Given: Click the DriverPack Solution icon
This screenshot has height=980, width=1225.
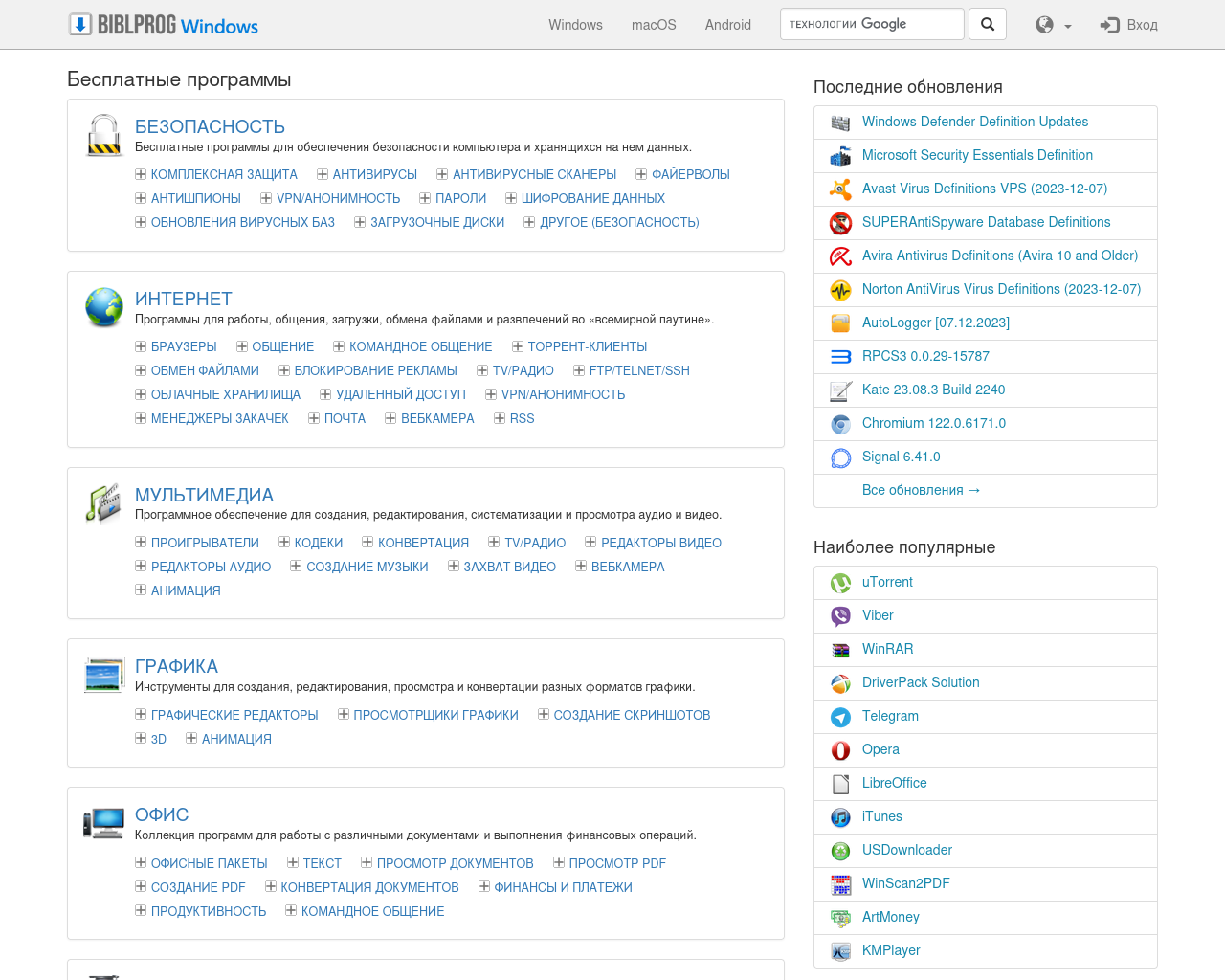Looking at the screenshot, I should pyautogui.click(x=840, y=683).
